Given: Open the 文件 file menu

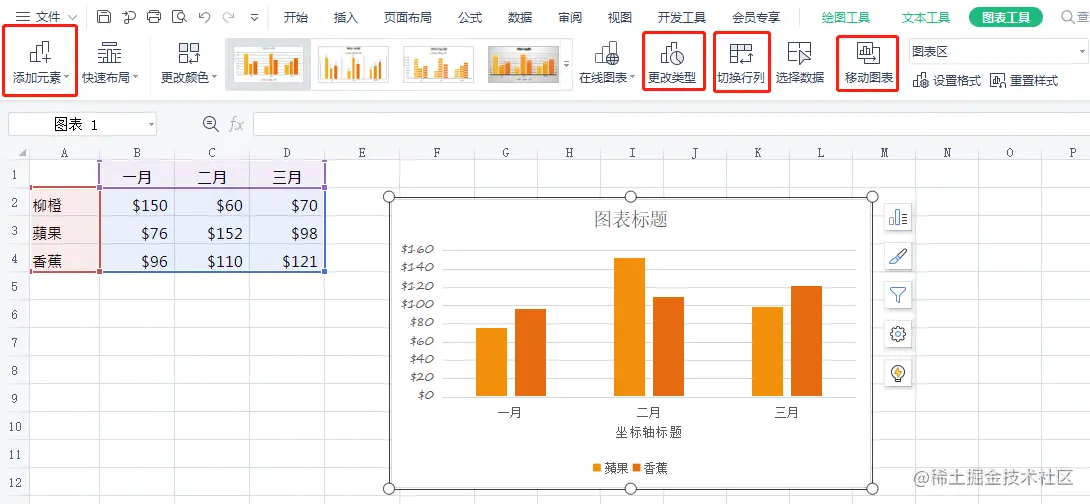Looking at the screenshot, I should pos(45,17).
